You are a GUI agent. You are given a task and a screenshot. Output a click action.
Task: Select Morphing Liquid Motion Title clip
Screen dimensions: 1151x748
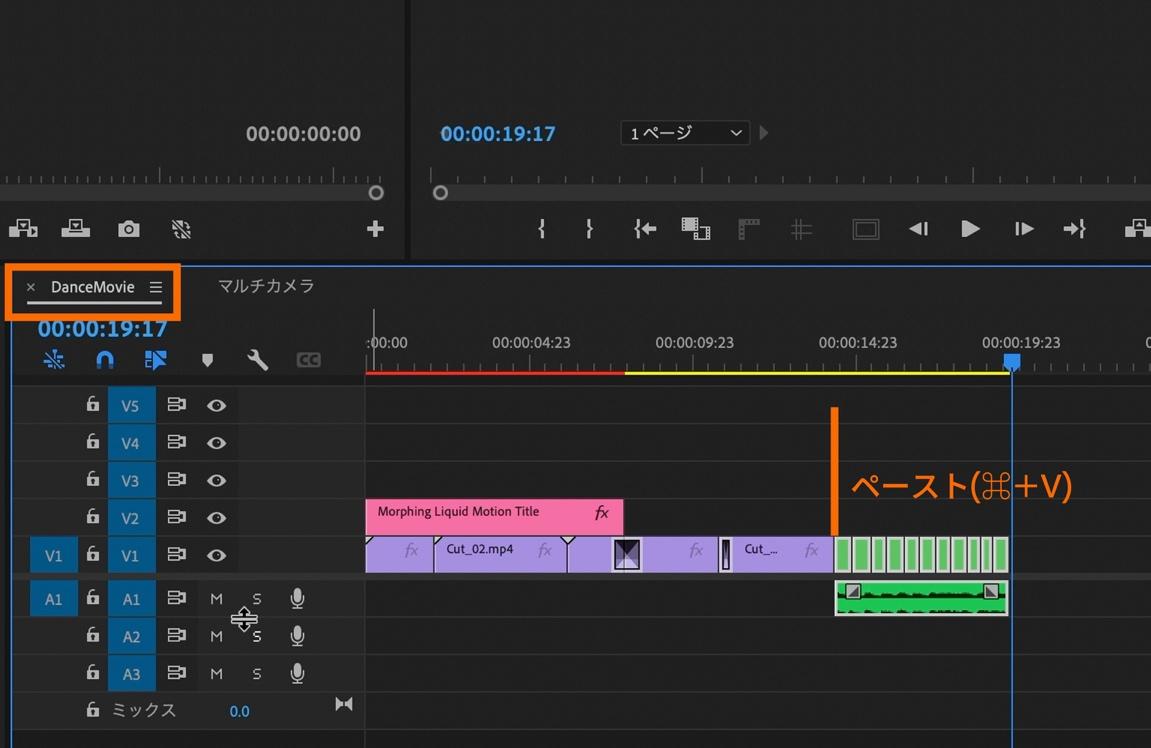[494, 517]
